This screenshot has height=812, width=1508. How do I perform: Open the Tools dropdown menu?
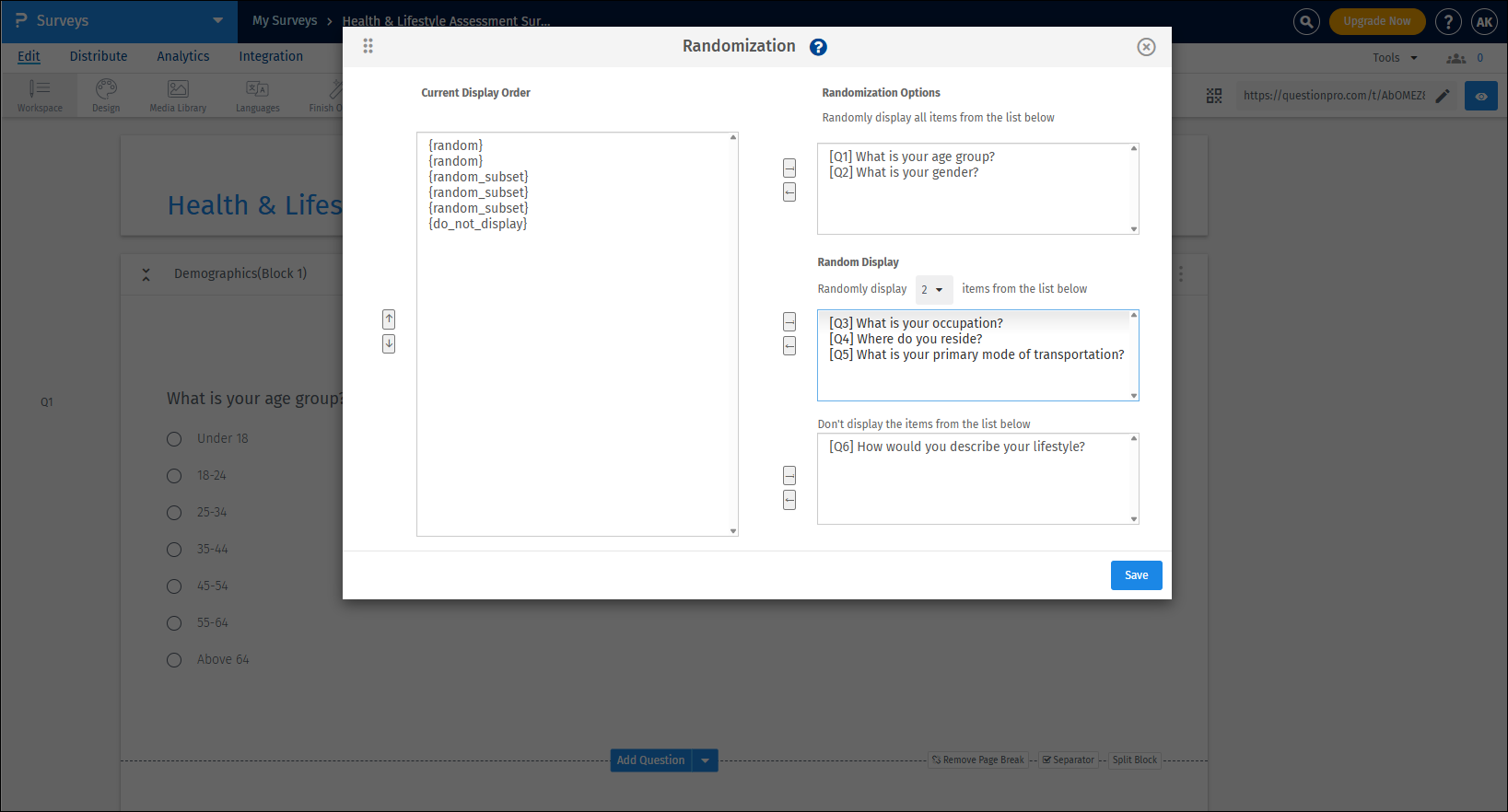(x=1395, y=58)
